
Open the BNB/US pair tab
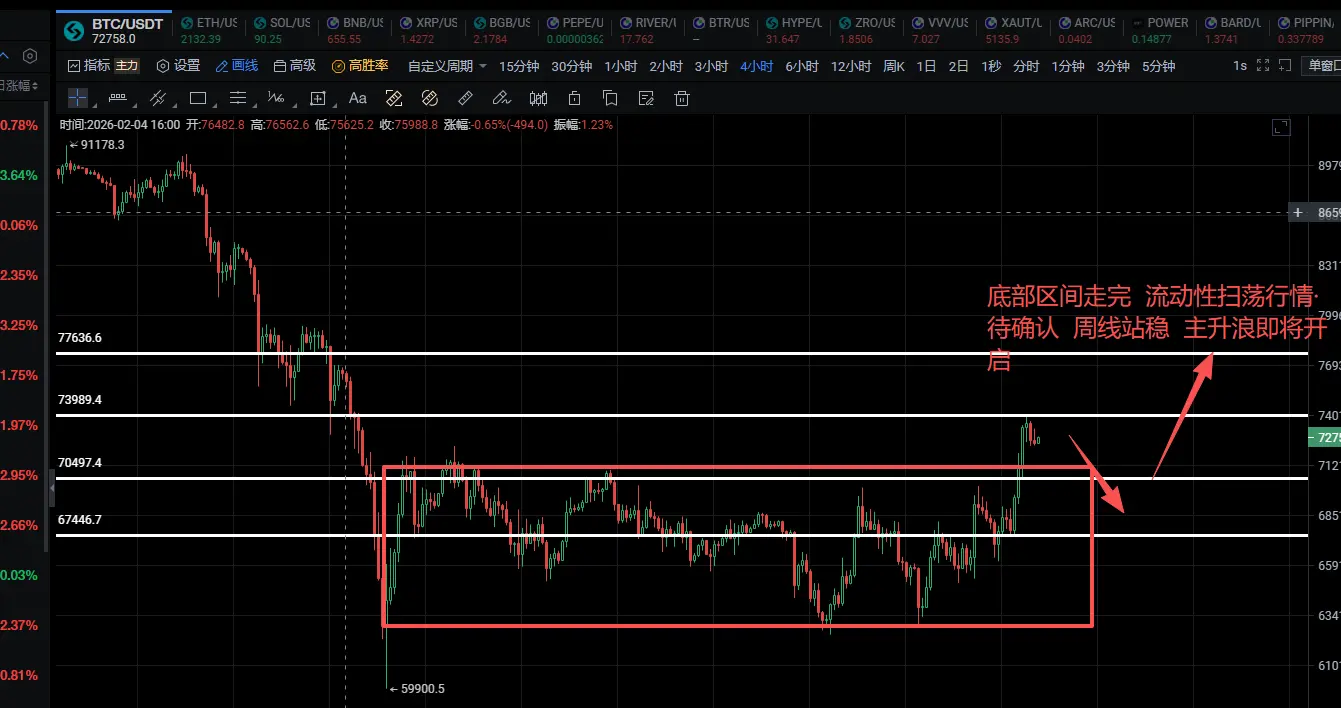[x=355, y=29]
